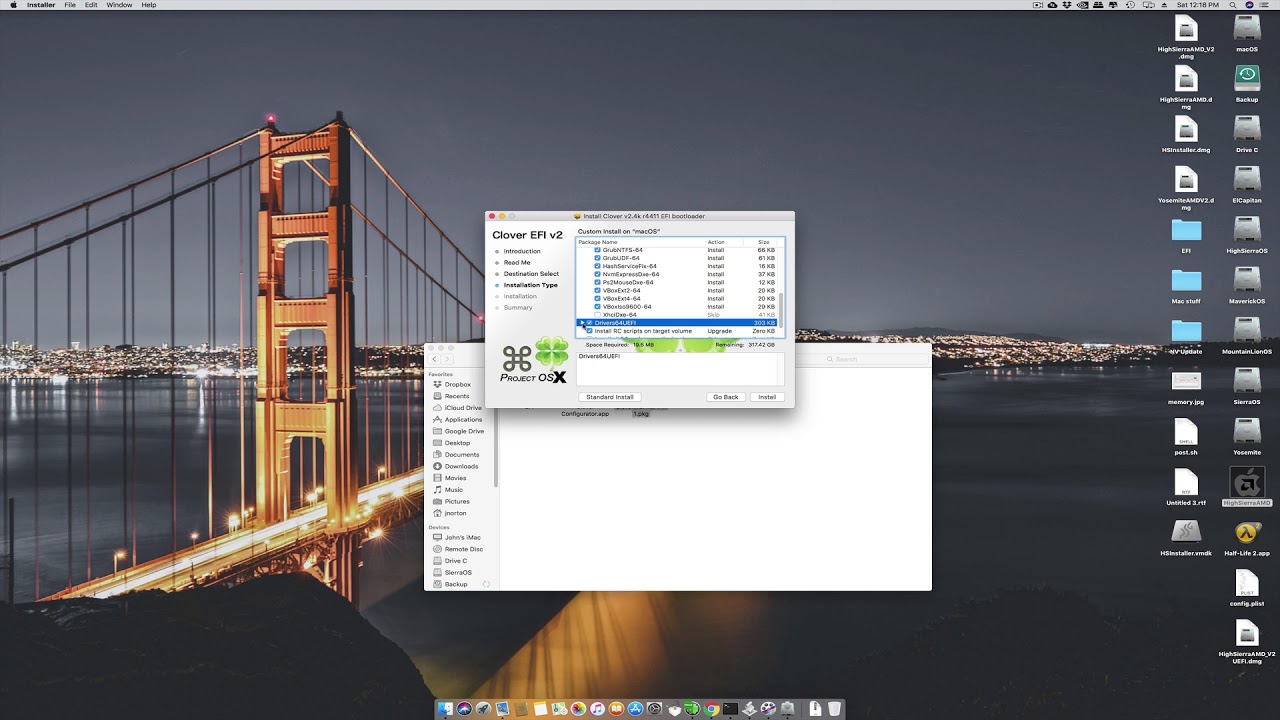
Task: Uncheck GrubUDF-64 package
Action: (x=598, y=258)
